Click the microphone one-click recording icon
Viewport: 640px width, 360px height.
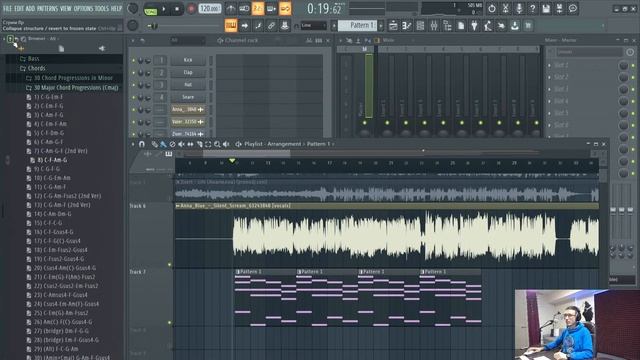coord(519,8)
